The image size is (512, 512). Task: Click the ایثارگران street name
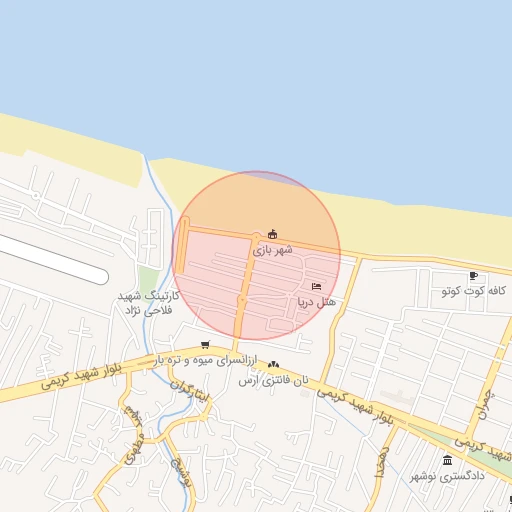[x=189, y=391]
